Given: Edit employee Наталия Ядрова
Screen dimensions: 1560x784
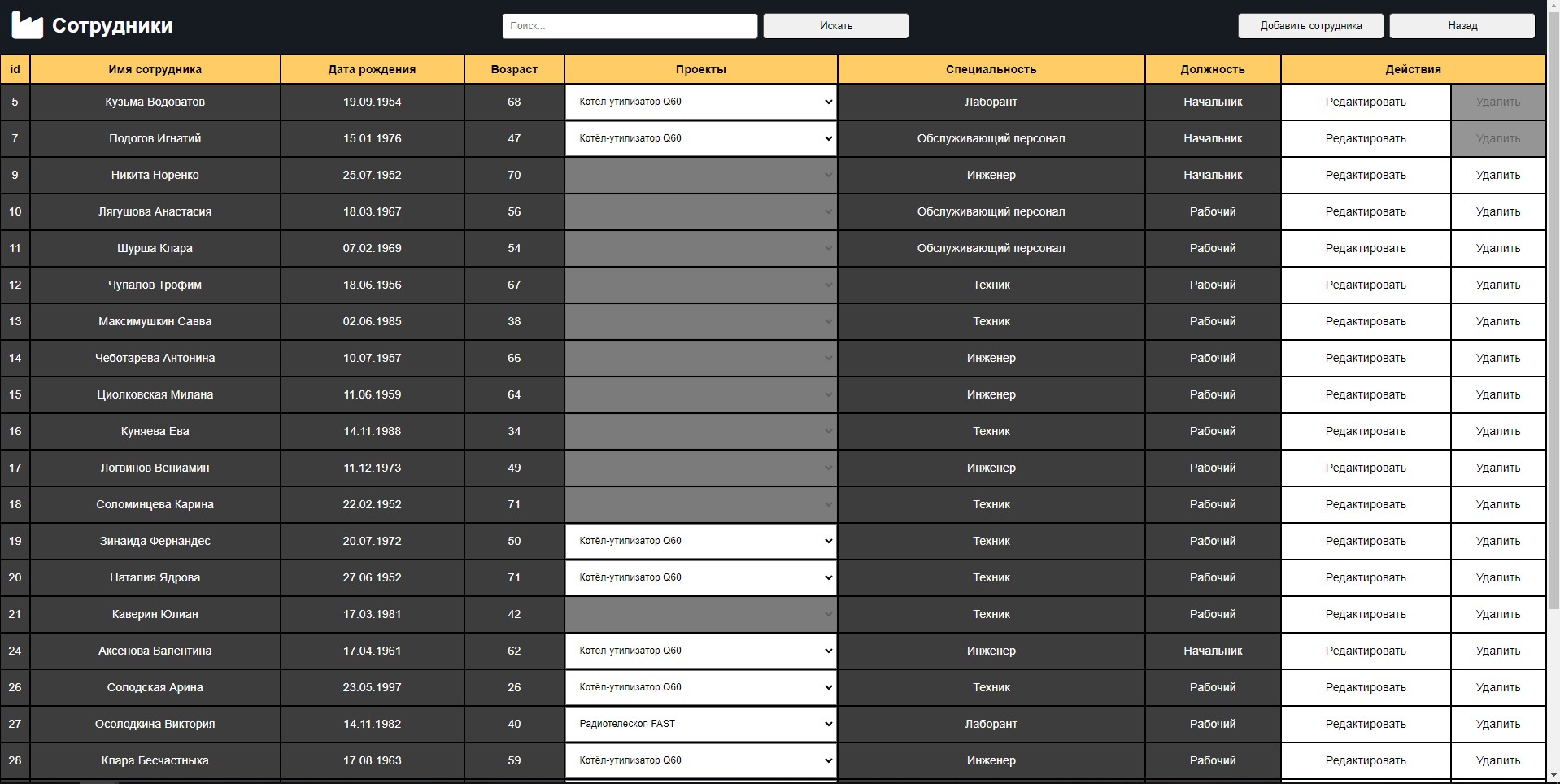Looking at the screenshot, I should click(x=1366, y=578).
